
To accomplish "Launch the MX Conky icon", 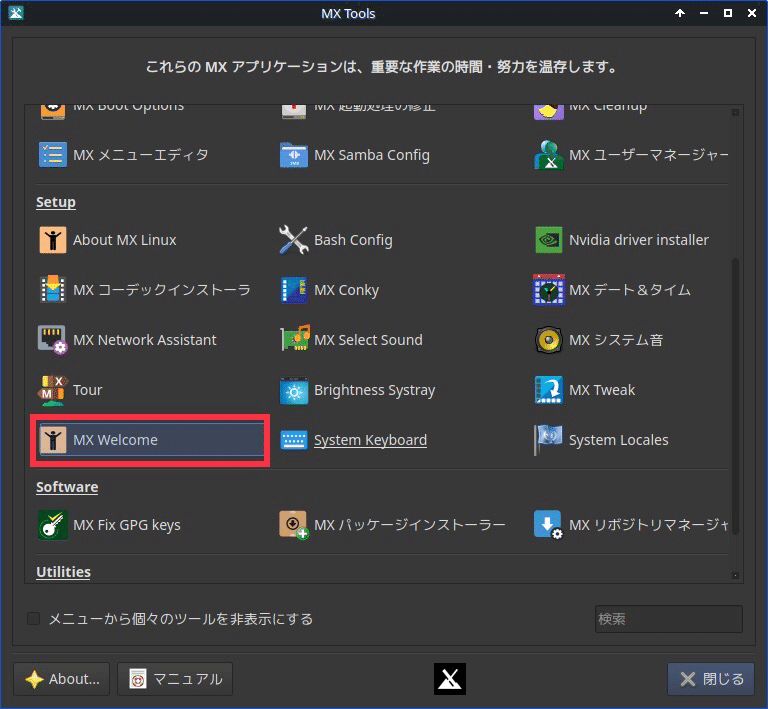I will click(293, 290).
